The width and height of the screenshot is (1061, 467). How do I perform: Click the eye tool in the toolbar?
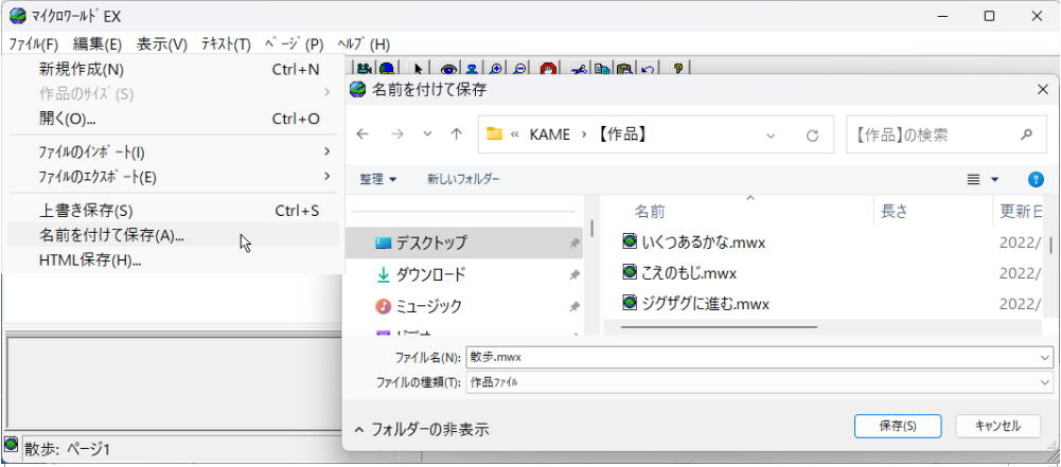(x=449, y=68)
